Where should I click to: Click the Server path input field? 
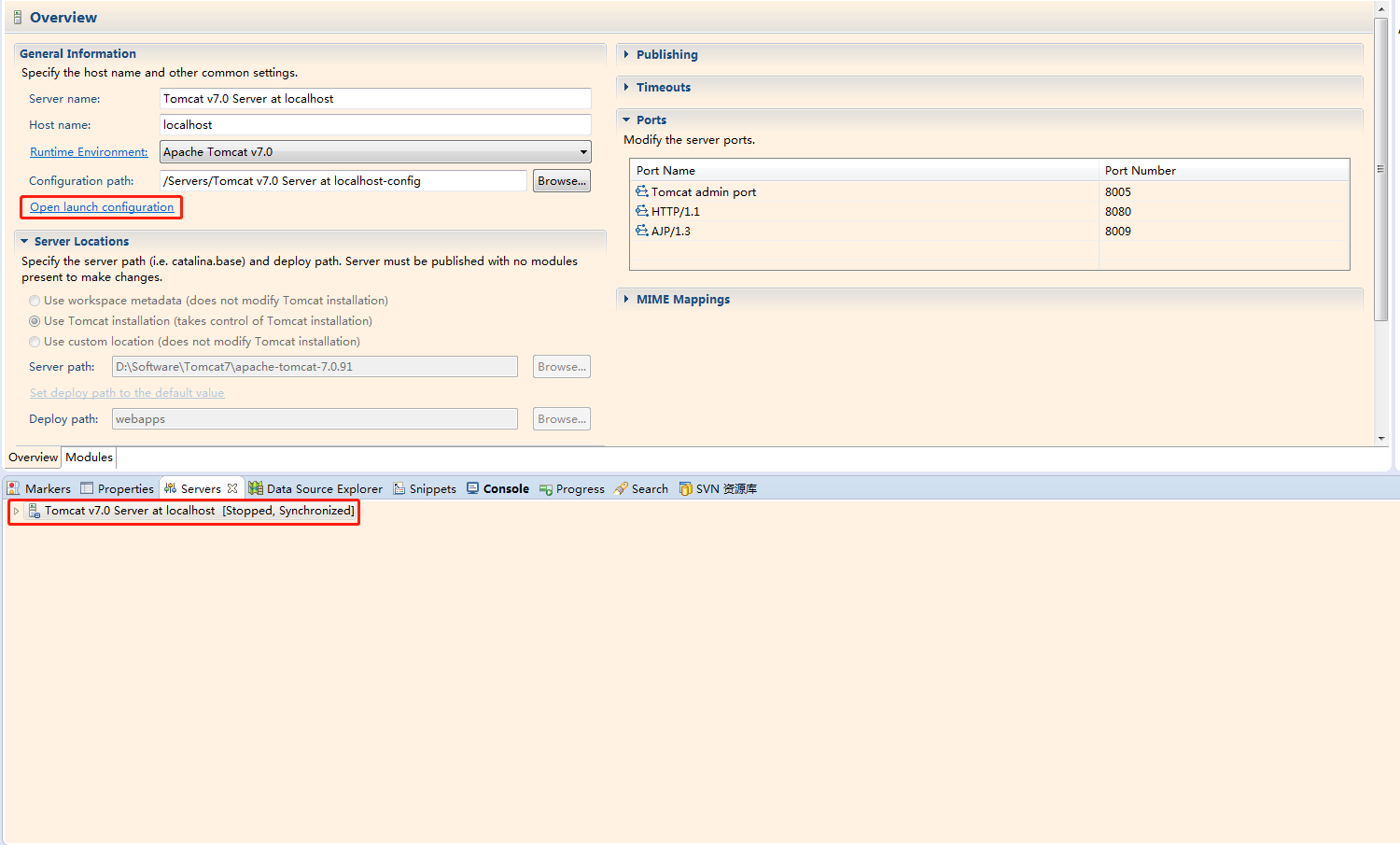315,367
